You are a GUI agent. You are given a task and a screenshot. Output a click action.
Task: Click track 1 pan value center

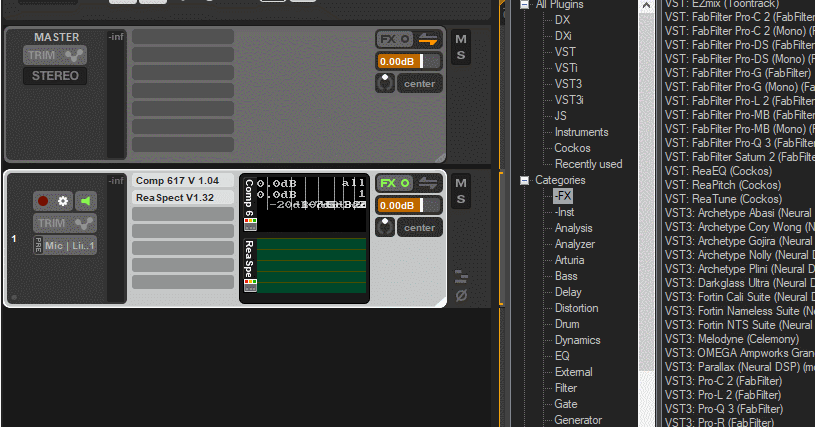(x=419, y=228)
